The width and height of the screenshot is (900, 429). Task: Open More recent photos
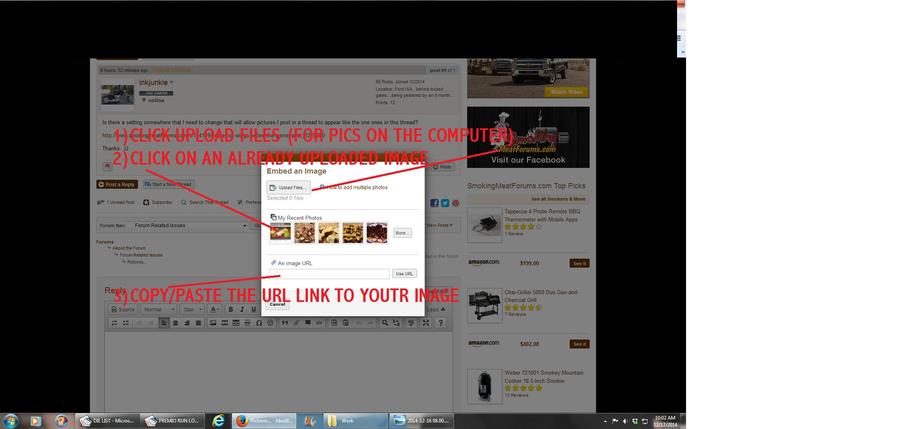(x=402, y=233)
